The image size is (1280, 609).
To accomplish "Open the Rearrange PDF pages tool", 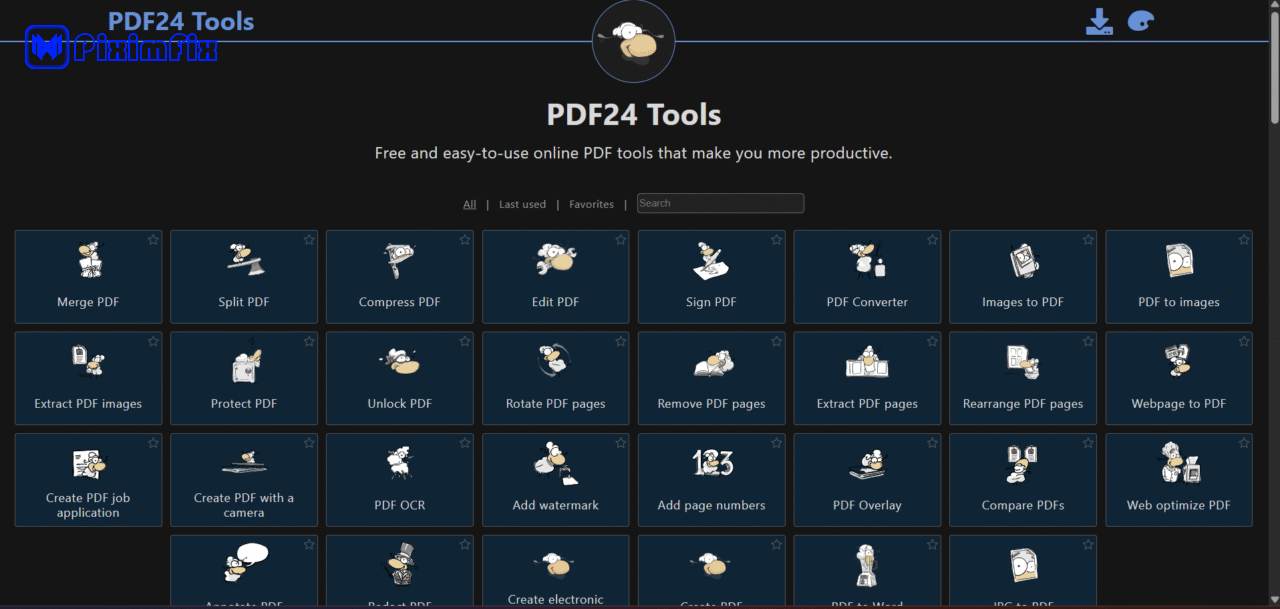I will (1023, 379).
